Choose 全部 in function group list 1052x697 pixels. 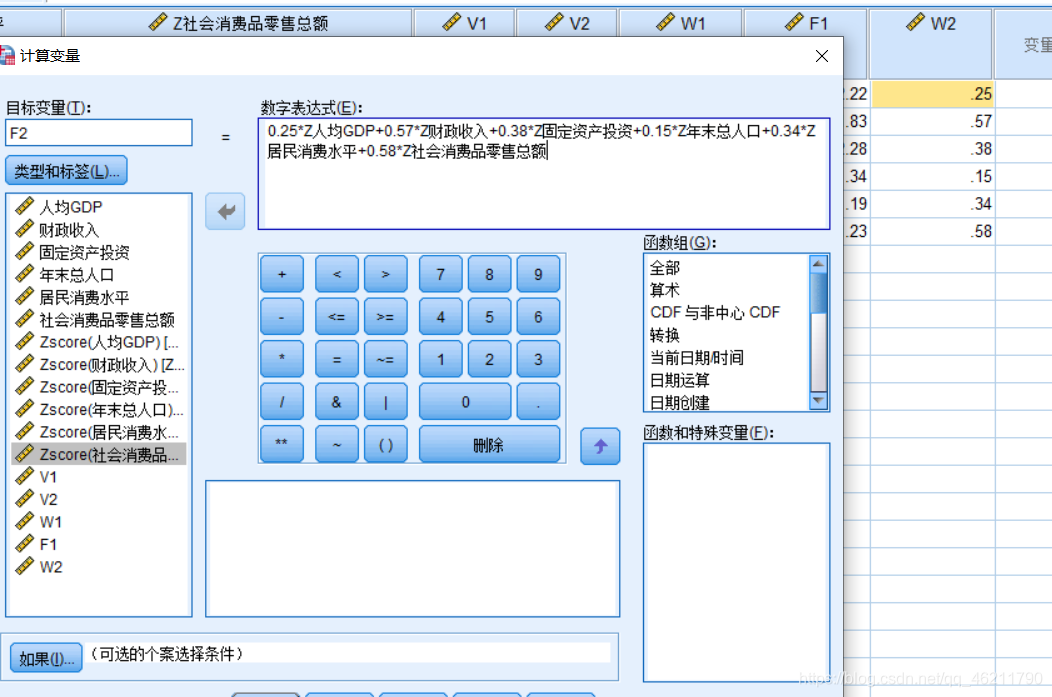665,268
